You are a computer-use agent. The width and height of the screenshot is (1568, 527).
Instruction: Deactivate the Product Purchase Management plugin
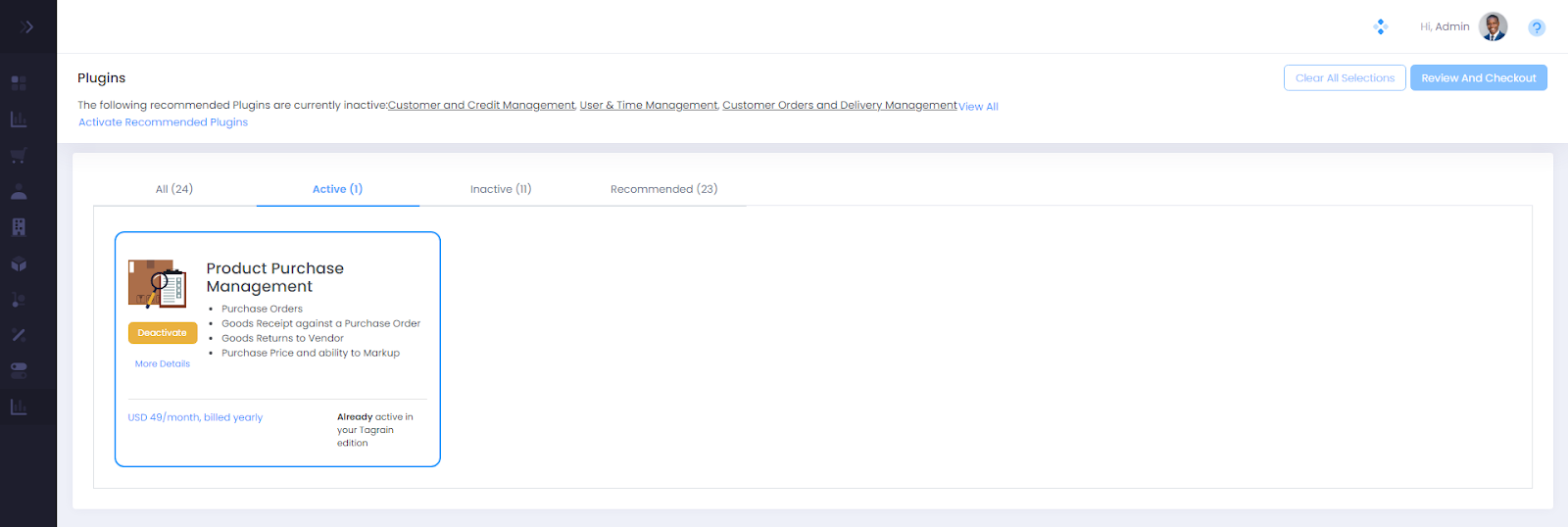(x=163, y=333)
